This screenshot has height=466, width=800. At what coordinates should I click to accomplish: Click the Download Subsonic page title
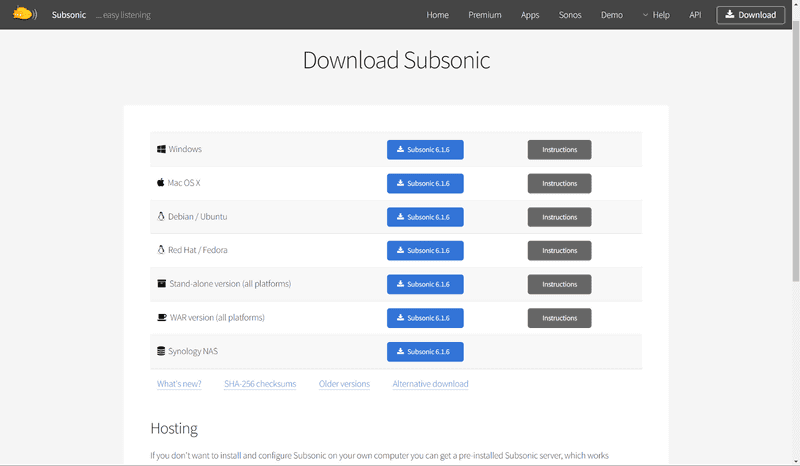coord(396,60)
